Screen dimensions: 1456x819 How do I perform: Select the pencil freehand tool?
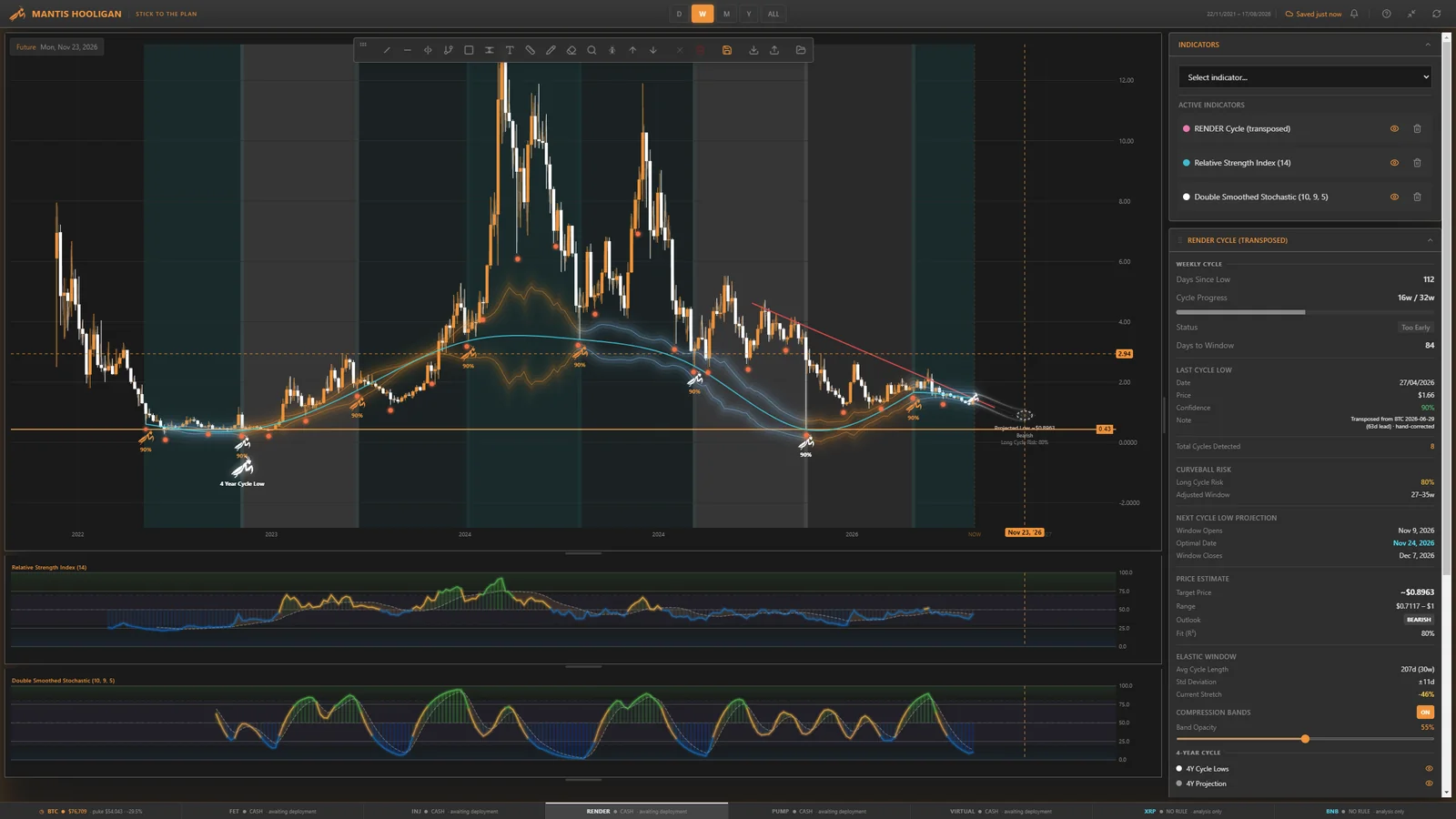point(551,50)
